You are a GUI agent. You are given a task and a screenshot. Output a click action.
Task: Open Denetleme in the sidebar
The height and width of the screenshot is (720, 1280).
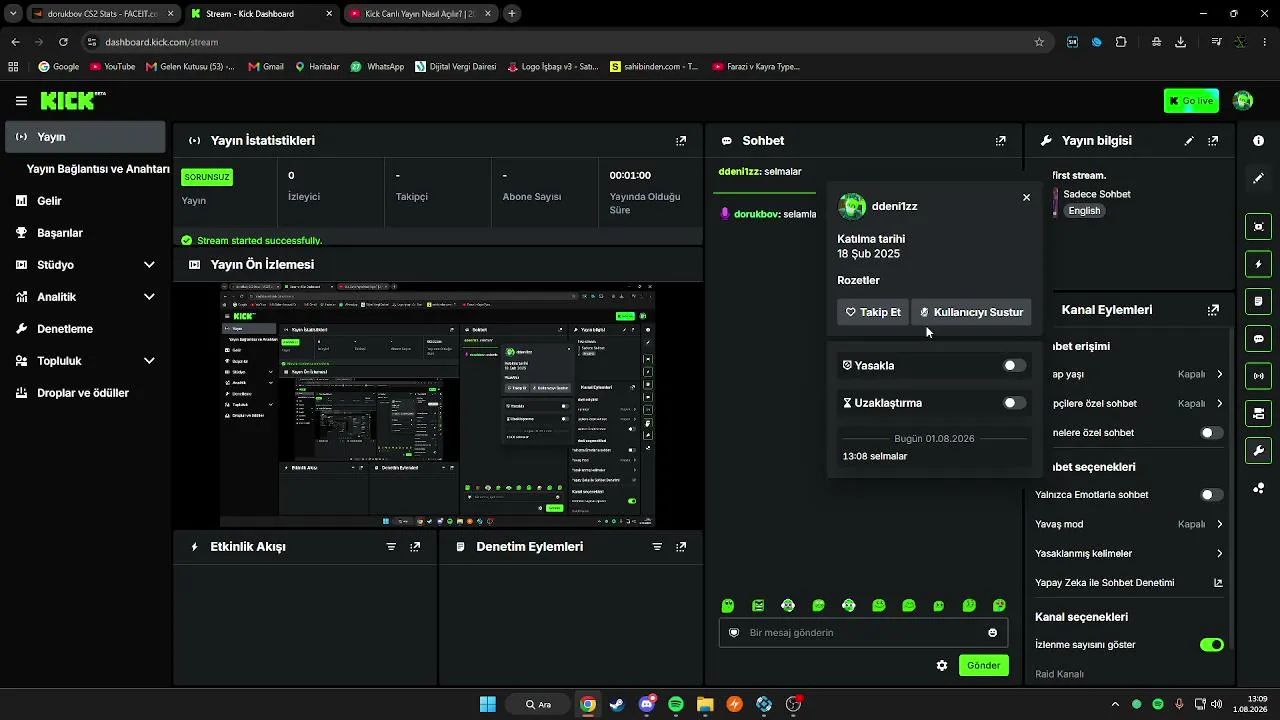tap(86, 329)
